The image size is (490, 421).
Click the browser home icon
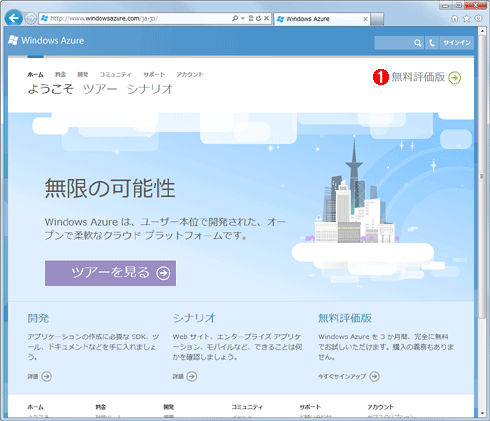point(455,18)
